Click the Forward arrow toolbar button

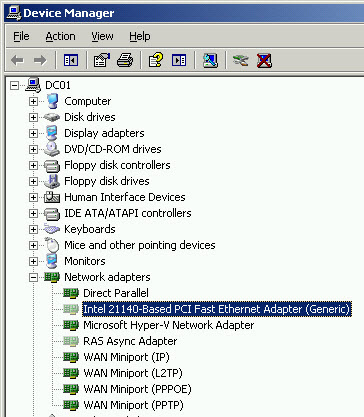[40, 60]
